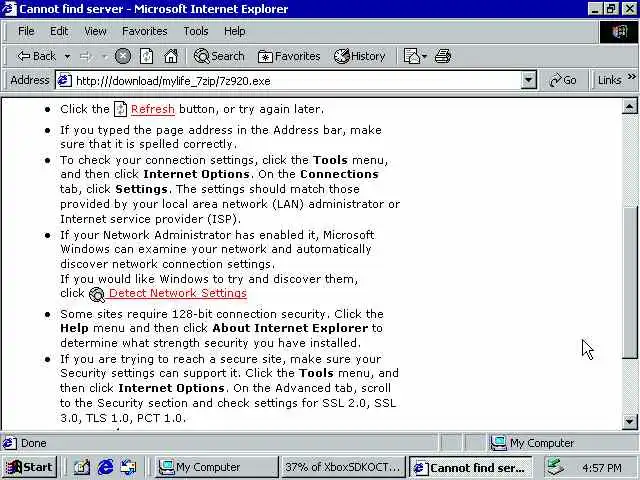Go to the Home page icon
This screenshot has width=640, height=480.
tap(171, 56)
